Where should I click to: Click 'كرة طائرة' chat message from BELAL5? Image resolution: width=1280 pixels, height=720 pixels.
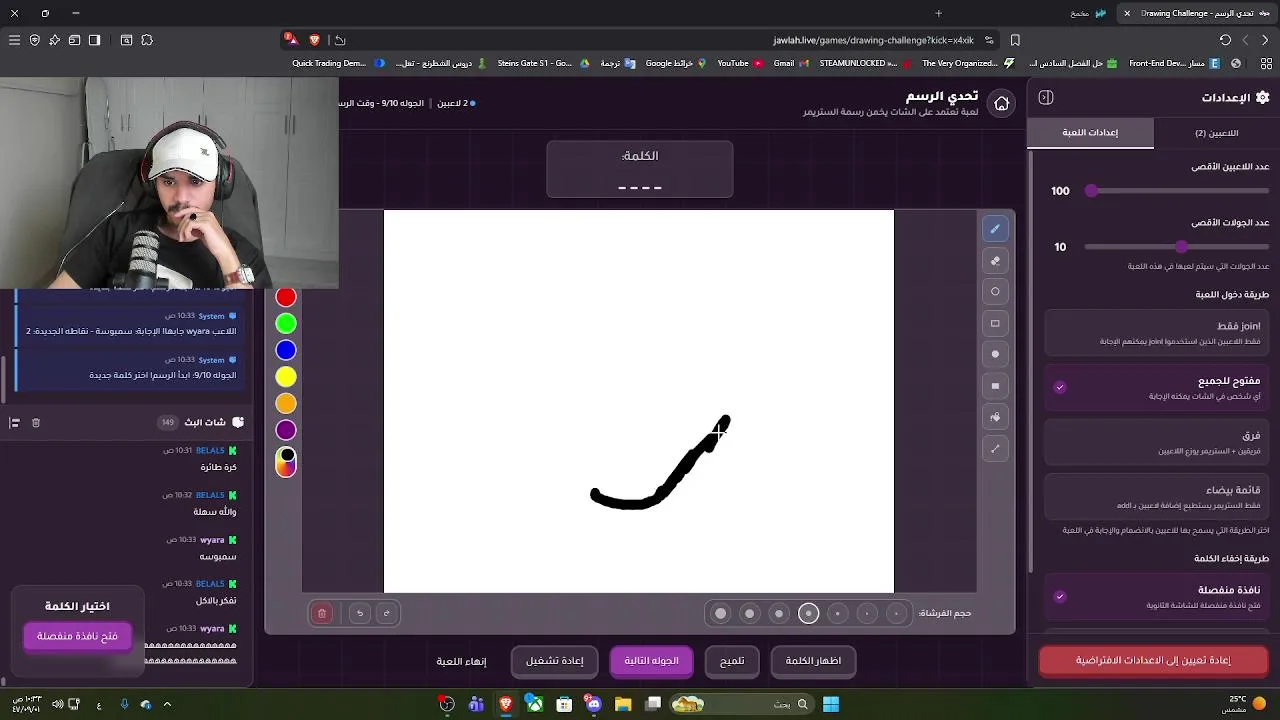[218, 467]
